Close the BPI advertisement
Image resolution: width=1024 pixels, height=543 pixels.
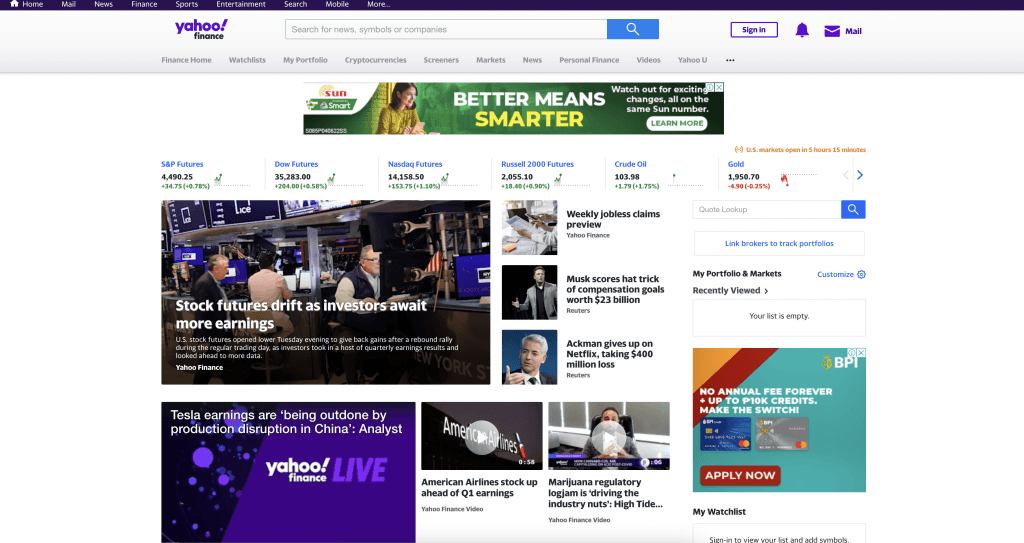pos(861,352)
